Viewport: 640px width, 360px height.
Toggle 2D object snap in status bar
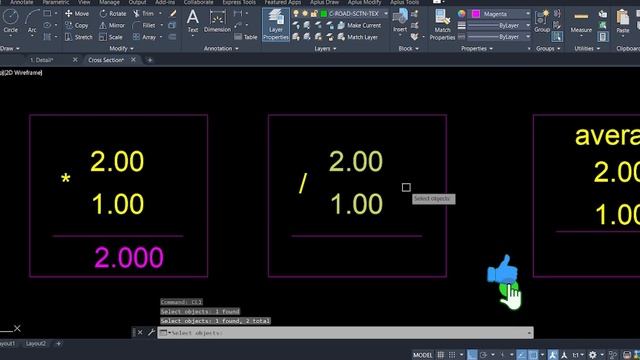(533, 355)
